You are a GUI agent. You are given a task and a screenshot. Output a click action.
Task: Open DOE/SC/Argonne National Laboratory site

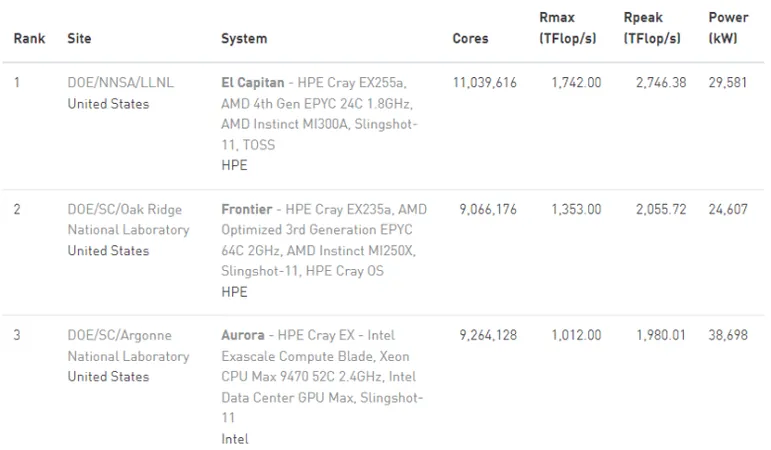tap(128, 346)
